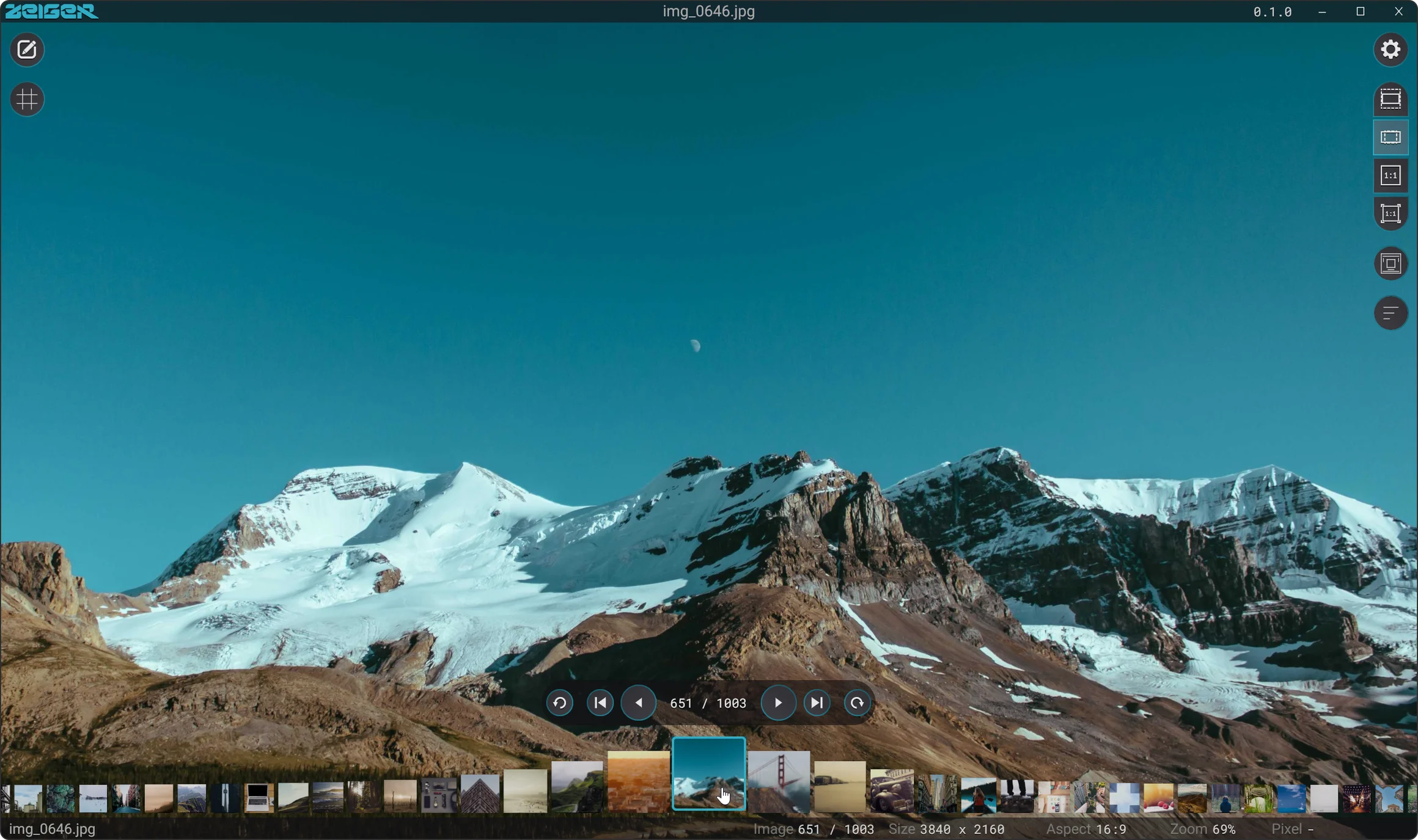Select the highlighted fit-to-window view icon
Image resolution: width=1418 pixels, height=840 pixels.
point(1390,137)
